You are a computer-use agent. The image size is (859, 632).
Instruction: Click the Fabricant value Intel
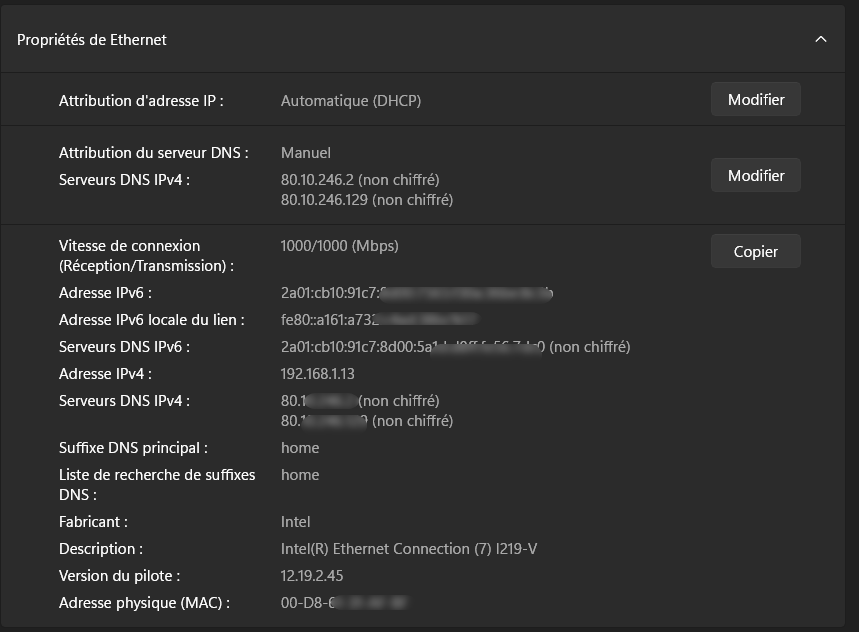coord(296,522)
